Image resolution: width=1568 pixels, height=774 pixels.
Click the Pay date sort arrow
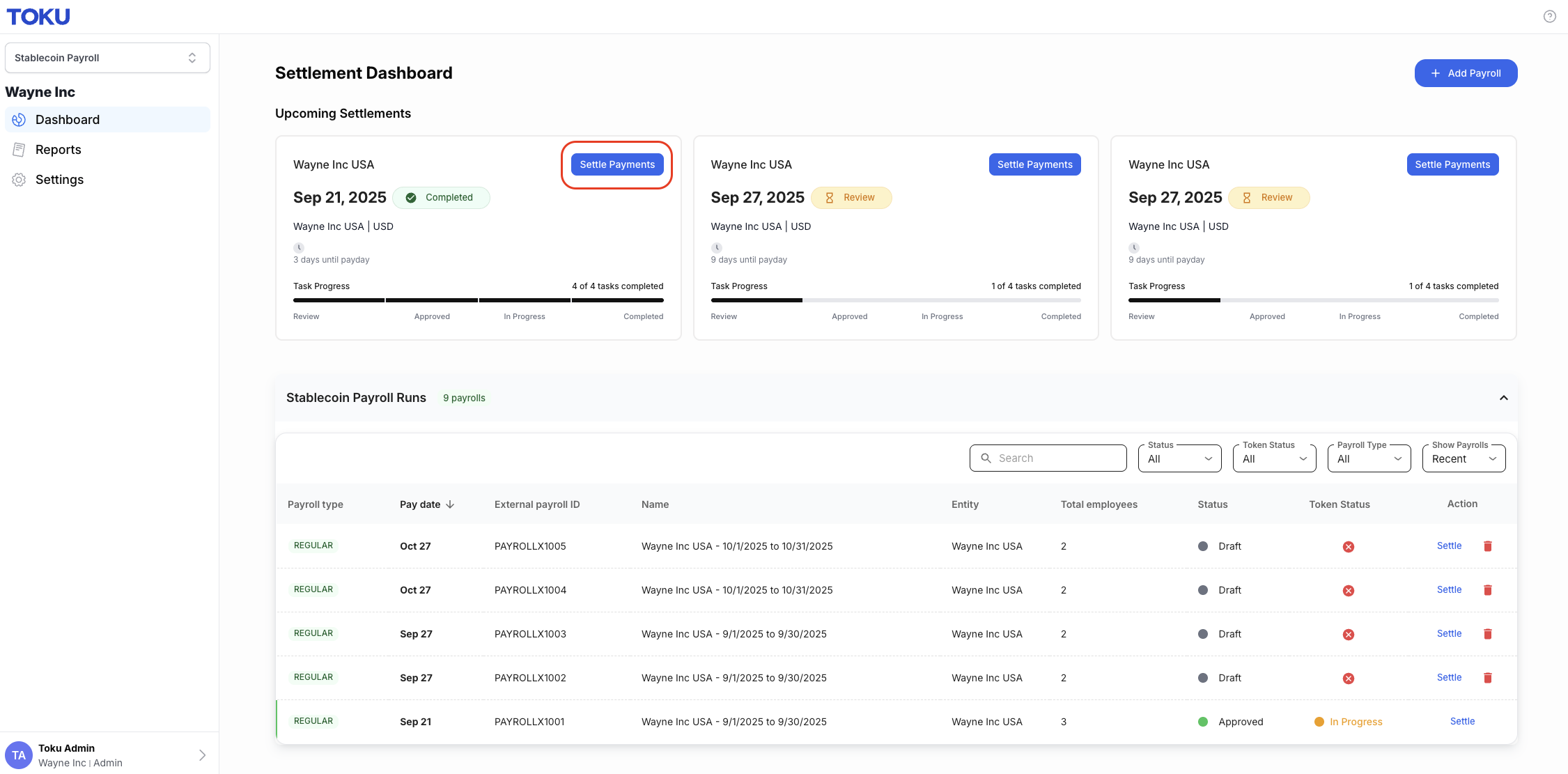(x=450, y=504)
